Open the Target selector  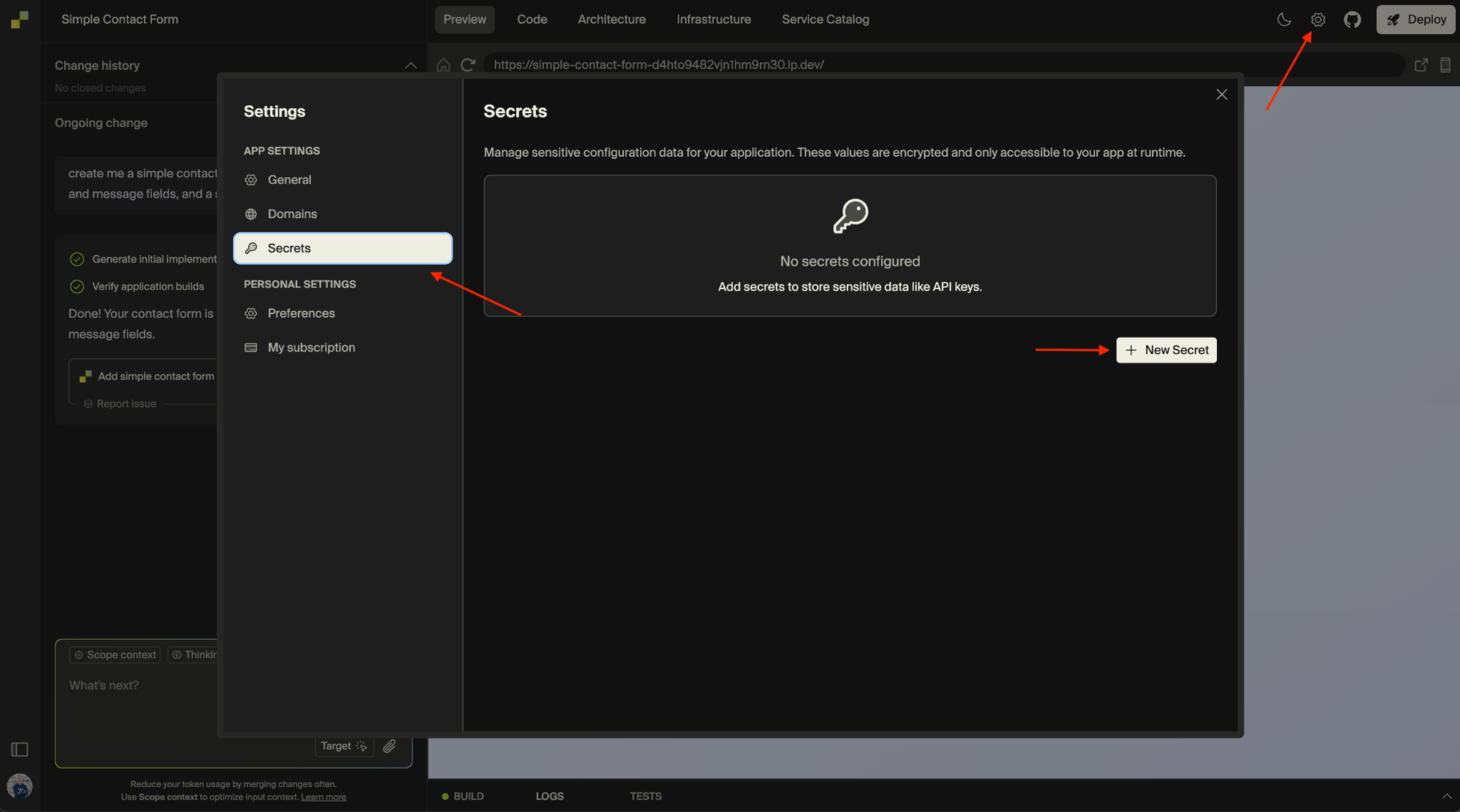point(343,746)
